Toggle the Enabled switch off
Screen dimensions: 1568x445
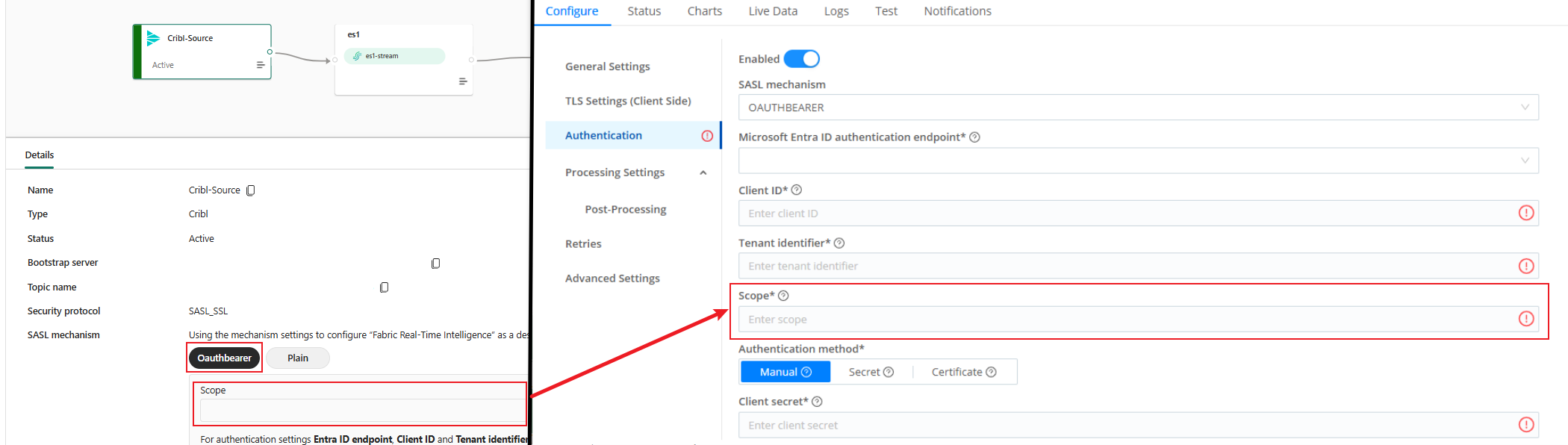click(x=801, y=59)
